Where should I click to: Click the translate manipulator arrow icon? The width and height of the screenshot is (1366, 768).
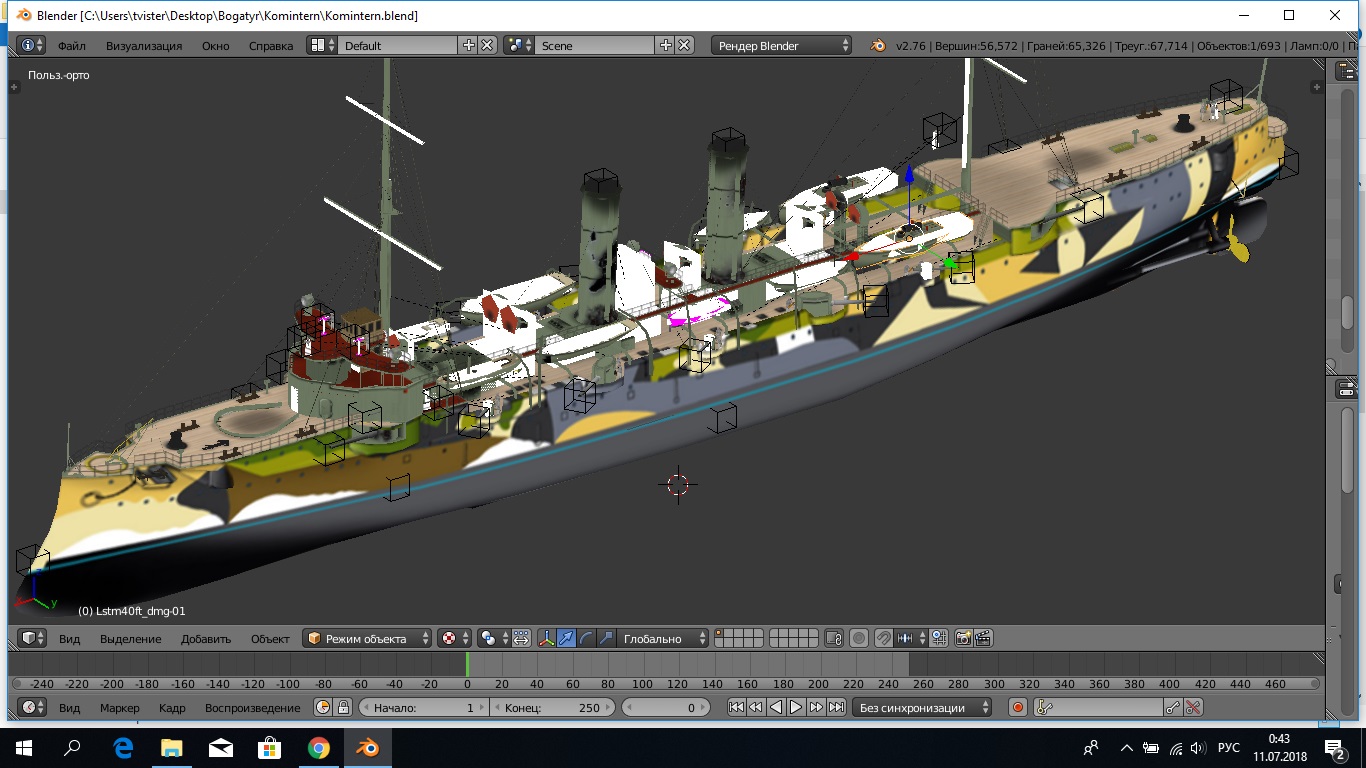coord(566,638)
